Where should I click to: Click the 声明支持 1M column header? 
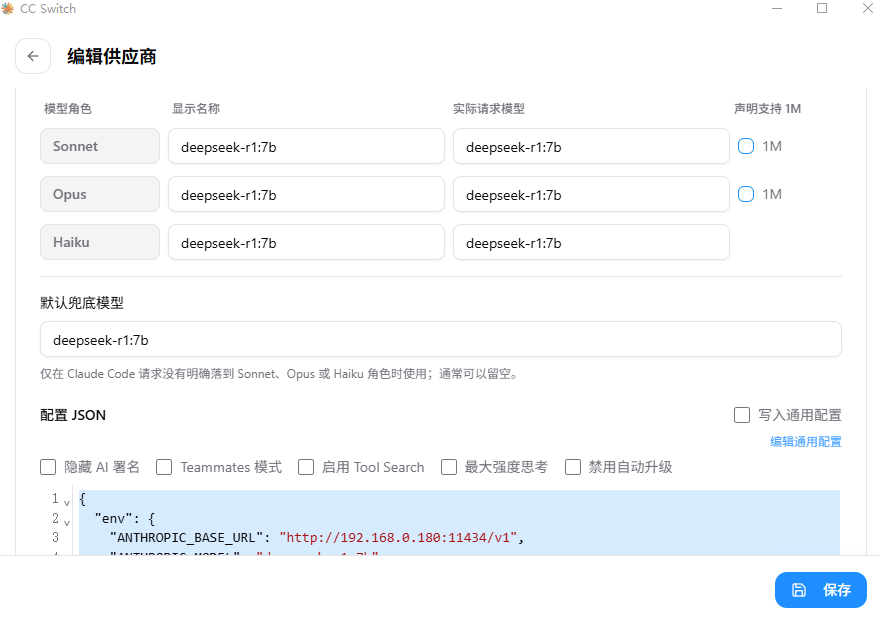767,108
